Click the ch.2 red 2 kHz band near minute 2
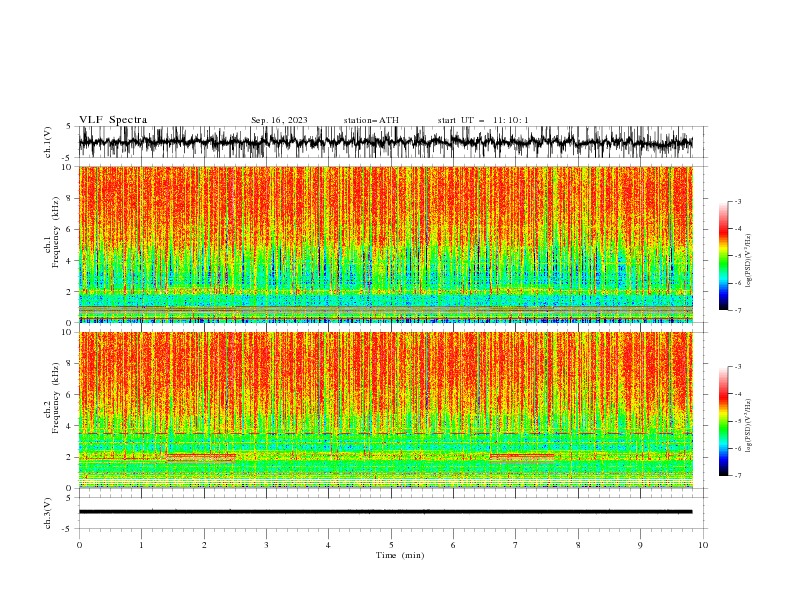This screenshot has width=792, height=612. [201, 456]
